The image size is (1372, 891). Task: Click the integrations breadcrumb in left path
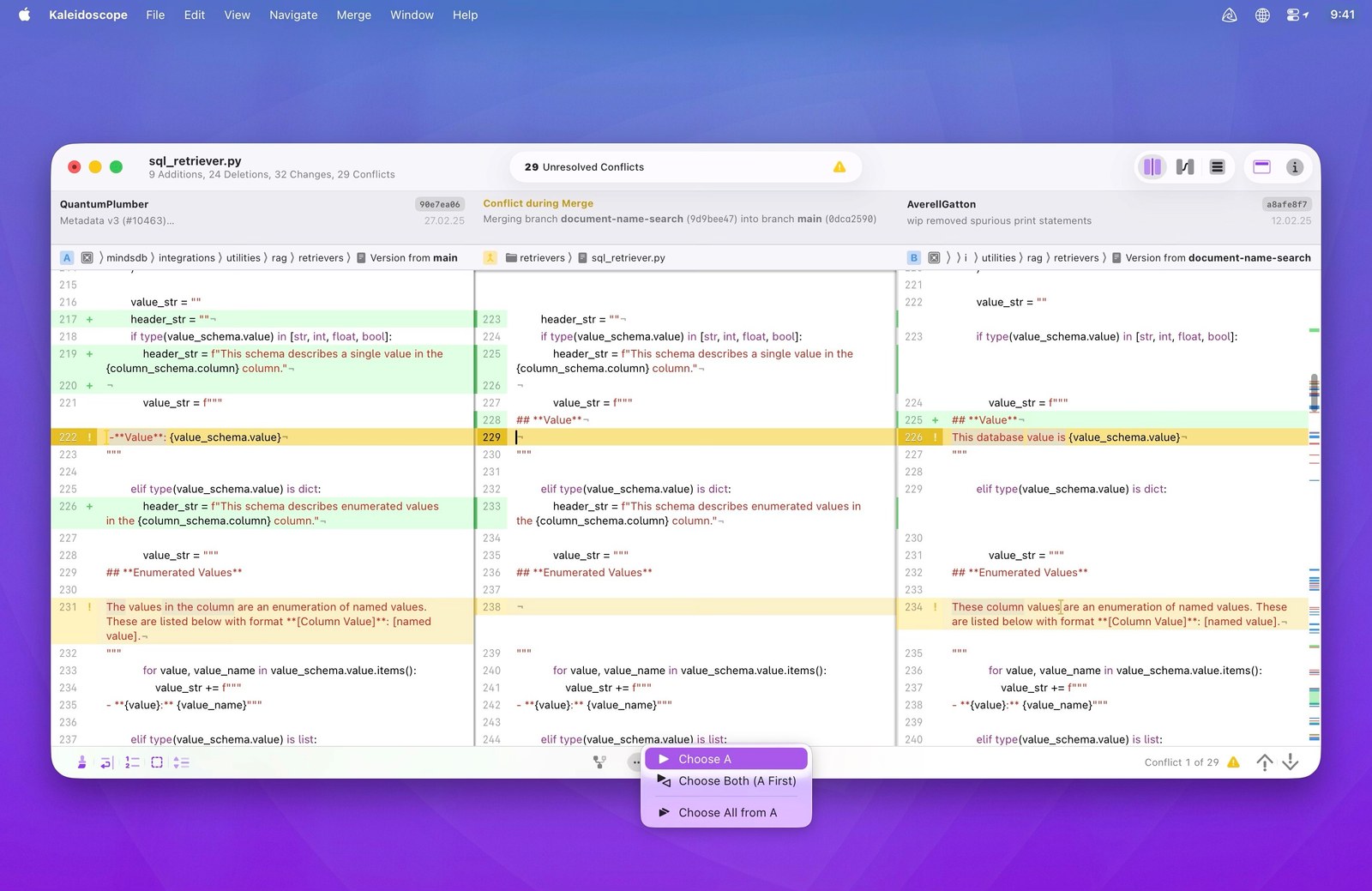(x=187, y=257)
